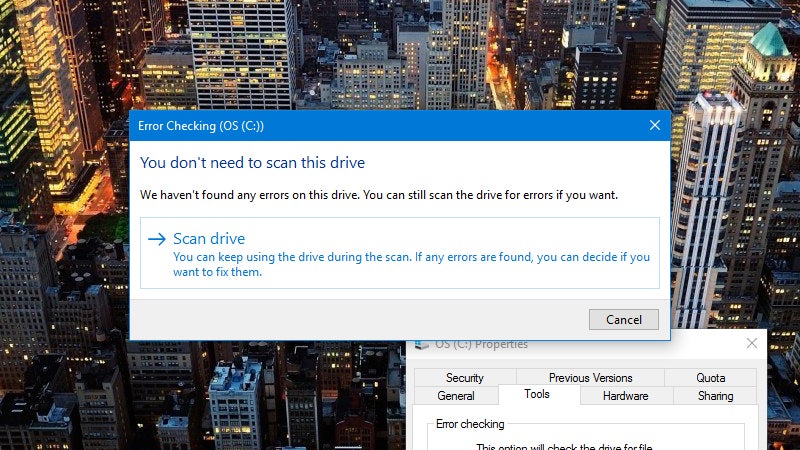Screen dimensions: 800x450
Task: Click the Tools tab
Action: (537, 395)
